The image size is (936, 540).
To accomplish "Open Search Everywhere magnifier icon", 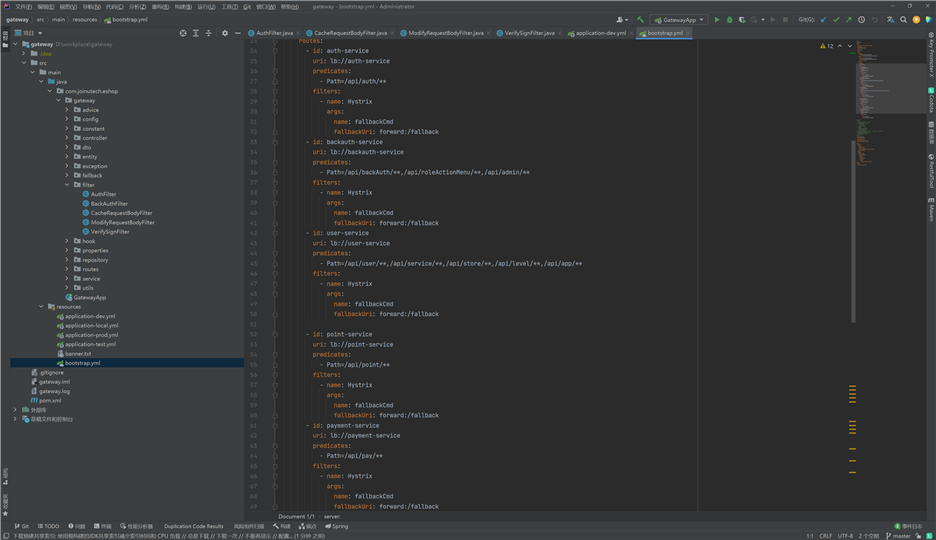I will (904, 20).
